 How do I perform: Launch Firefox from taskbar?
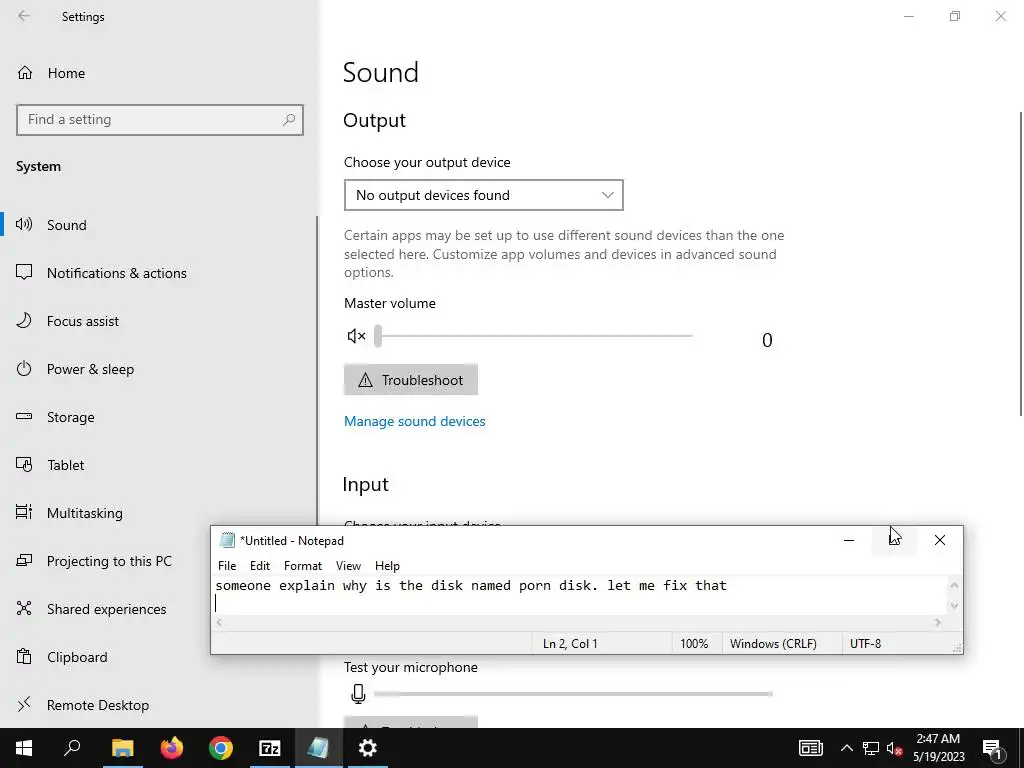point(172,748)
